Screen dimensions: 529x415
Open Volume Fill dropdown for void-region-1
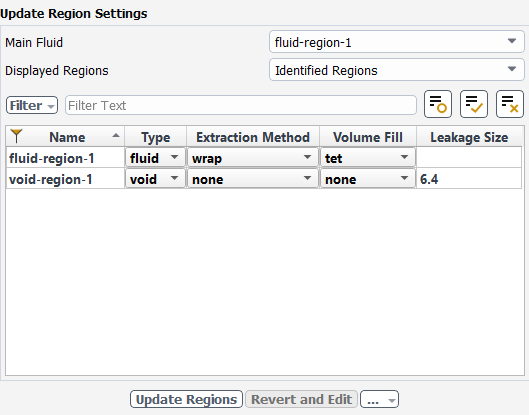pos(368,178)
